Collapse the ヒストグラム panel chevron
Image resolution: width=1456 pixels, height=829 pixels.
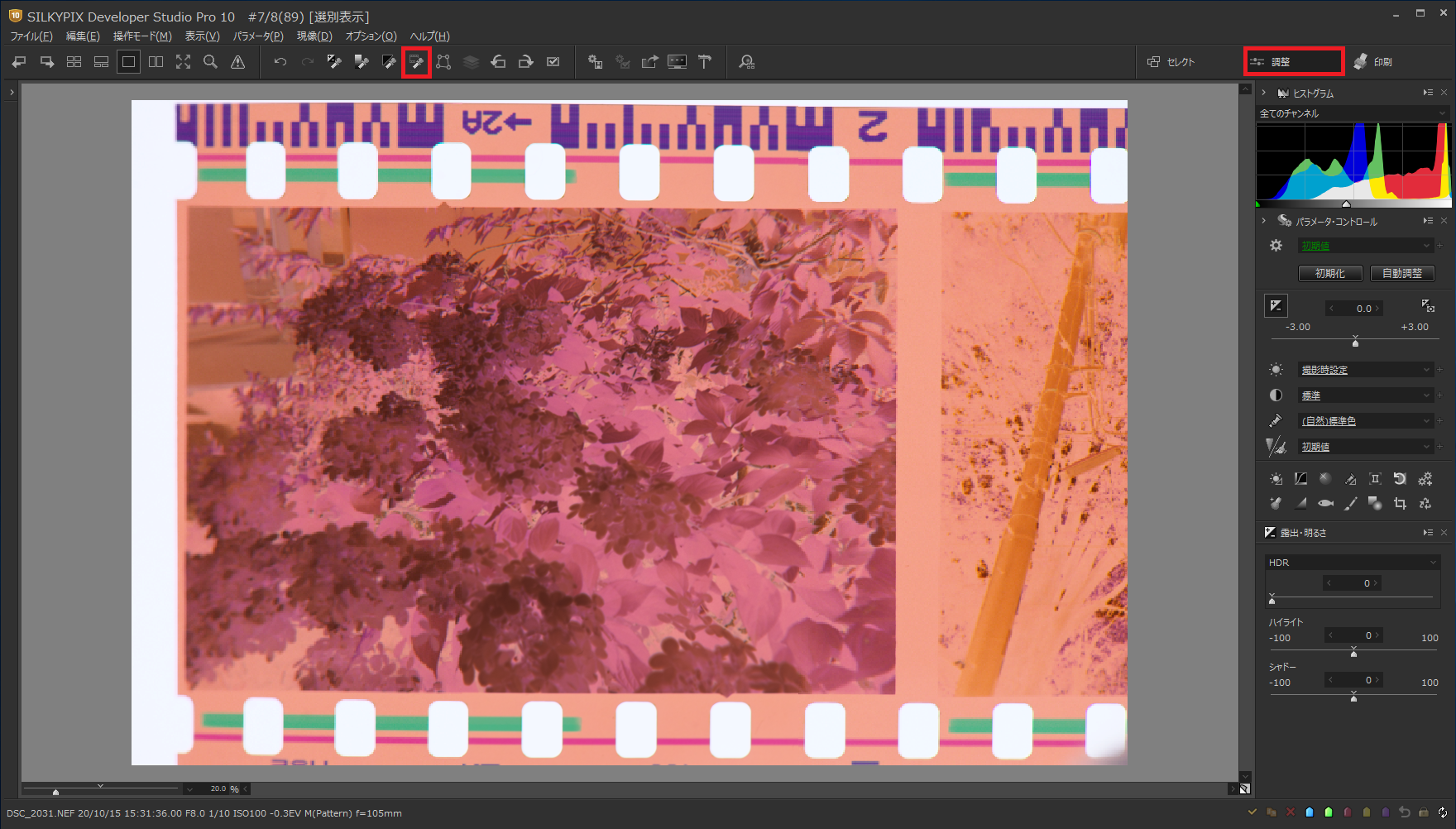point(1264,93)
